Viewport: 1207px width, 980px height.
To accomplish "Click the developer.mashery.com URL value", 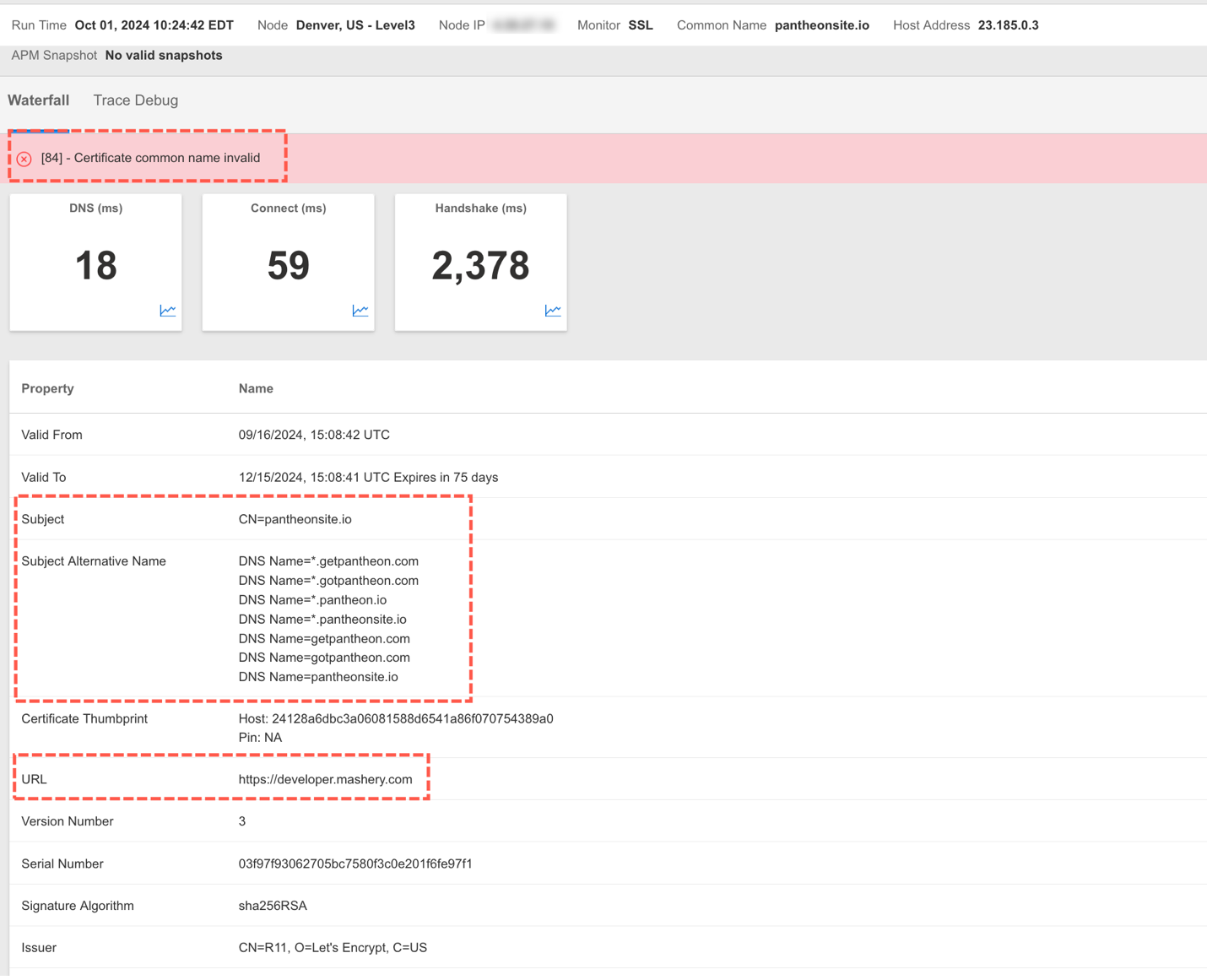I will click(326, 779).
